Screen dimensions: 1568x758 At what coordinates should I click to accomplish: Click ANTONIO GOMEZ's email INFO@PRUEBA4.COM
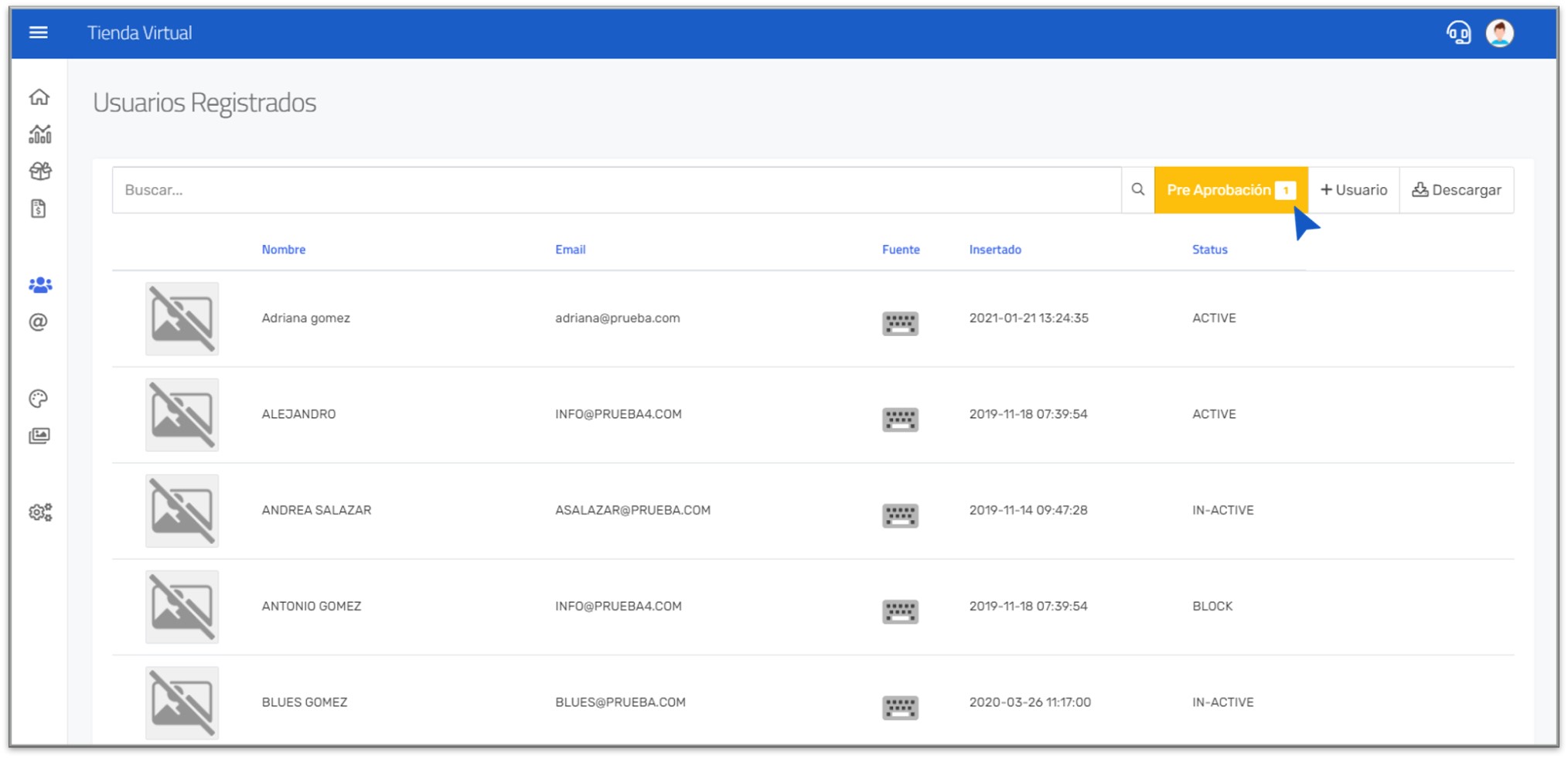tap(619, 607)
